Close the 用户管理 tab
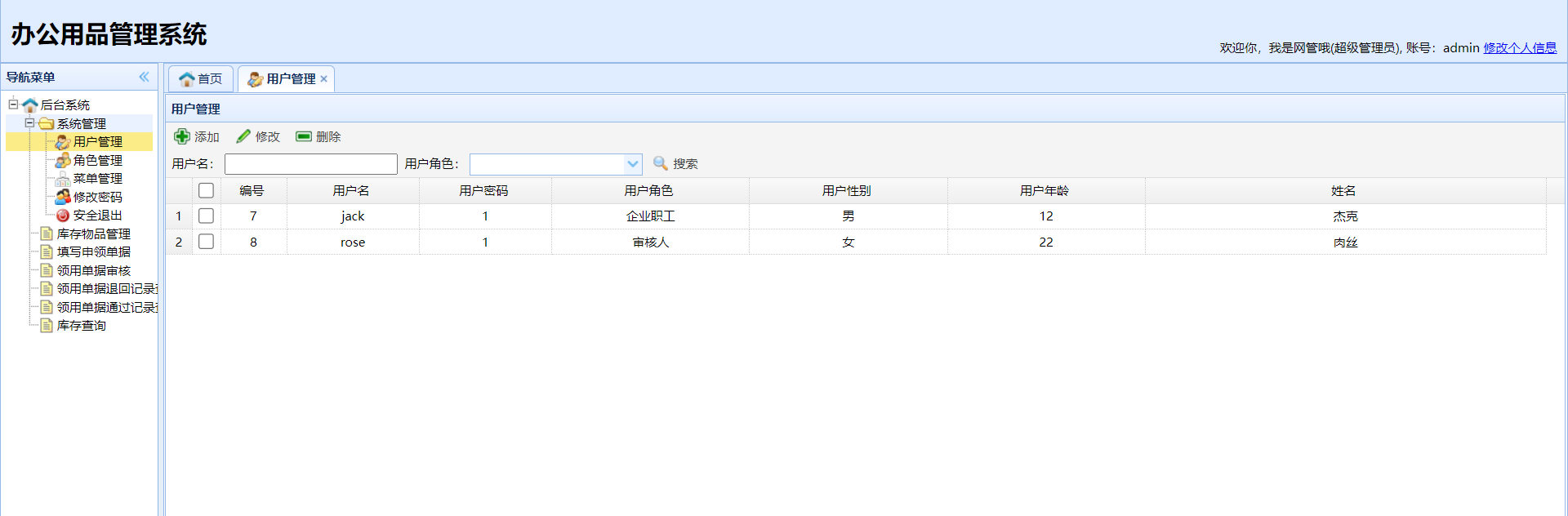The image size is (1568, 516). (323, 79)
